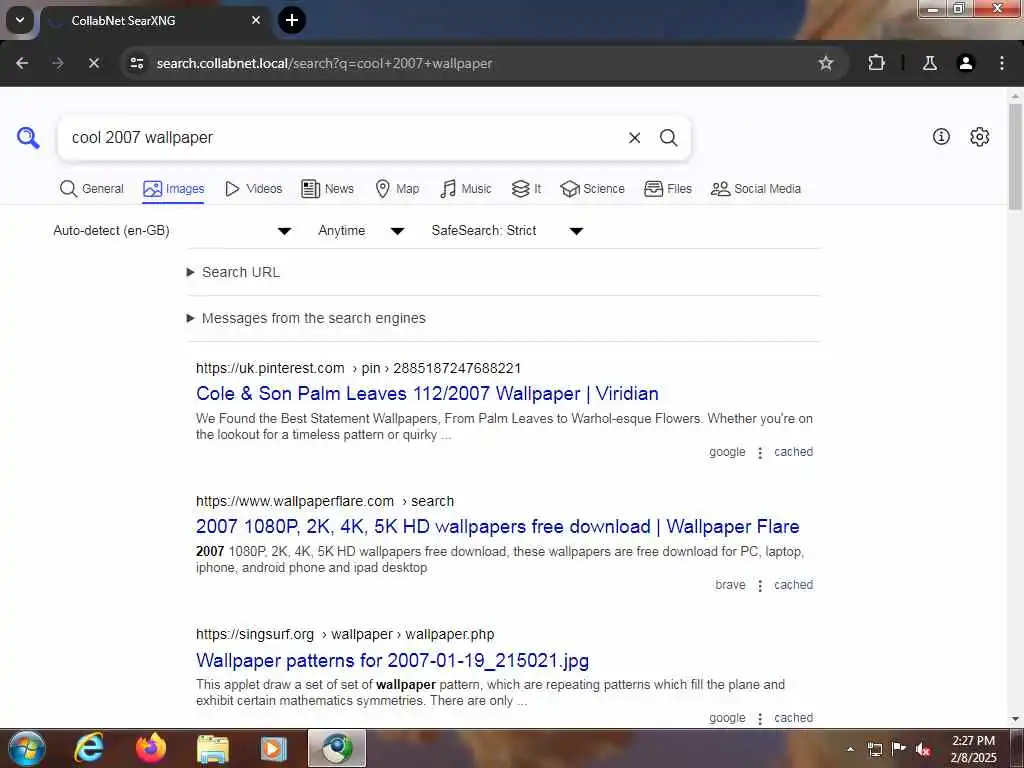
Task: Open the tab search dropdown
Action: pos(20,20)
